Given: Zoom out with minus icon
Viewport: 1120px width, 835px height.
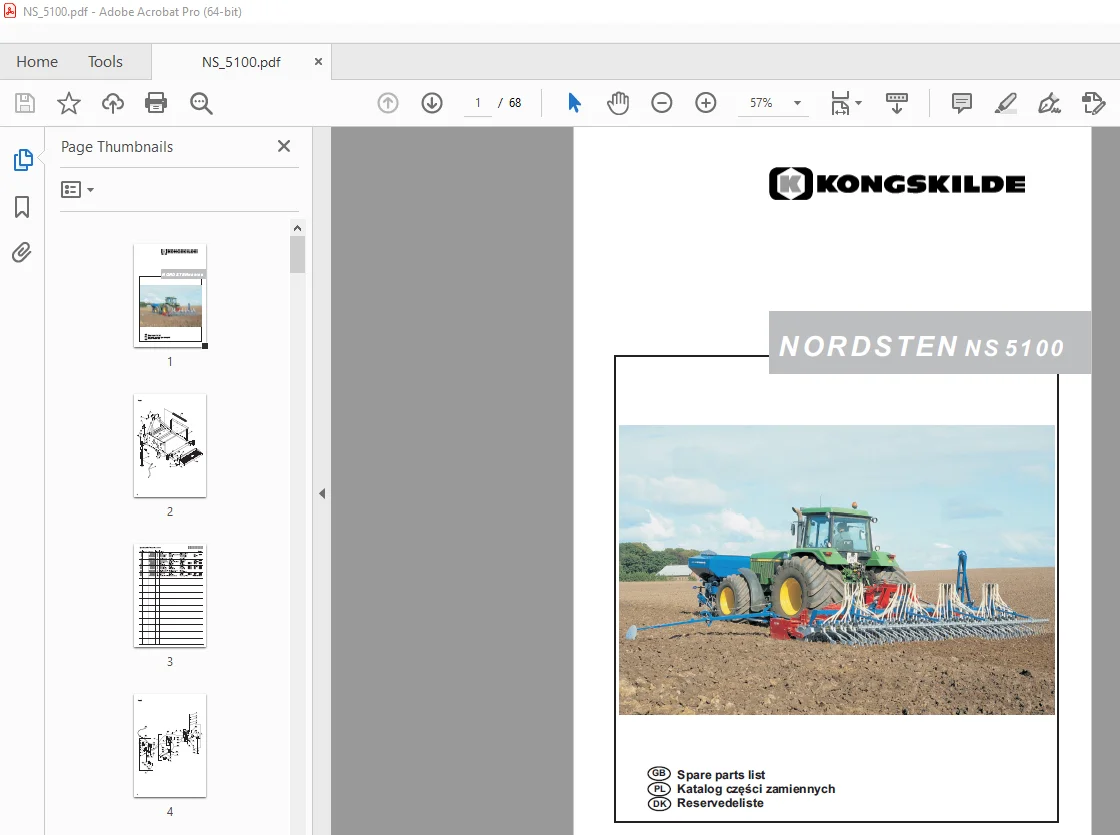Looking at the screenshot, I should [661, 104].
